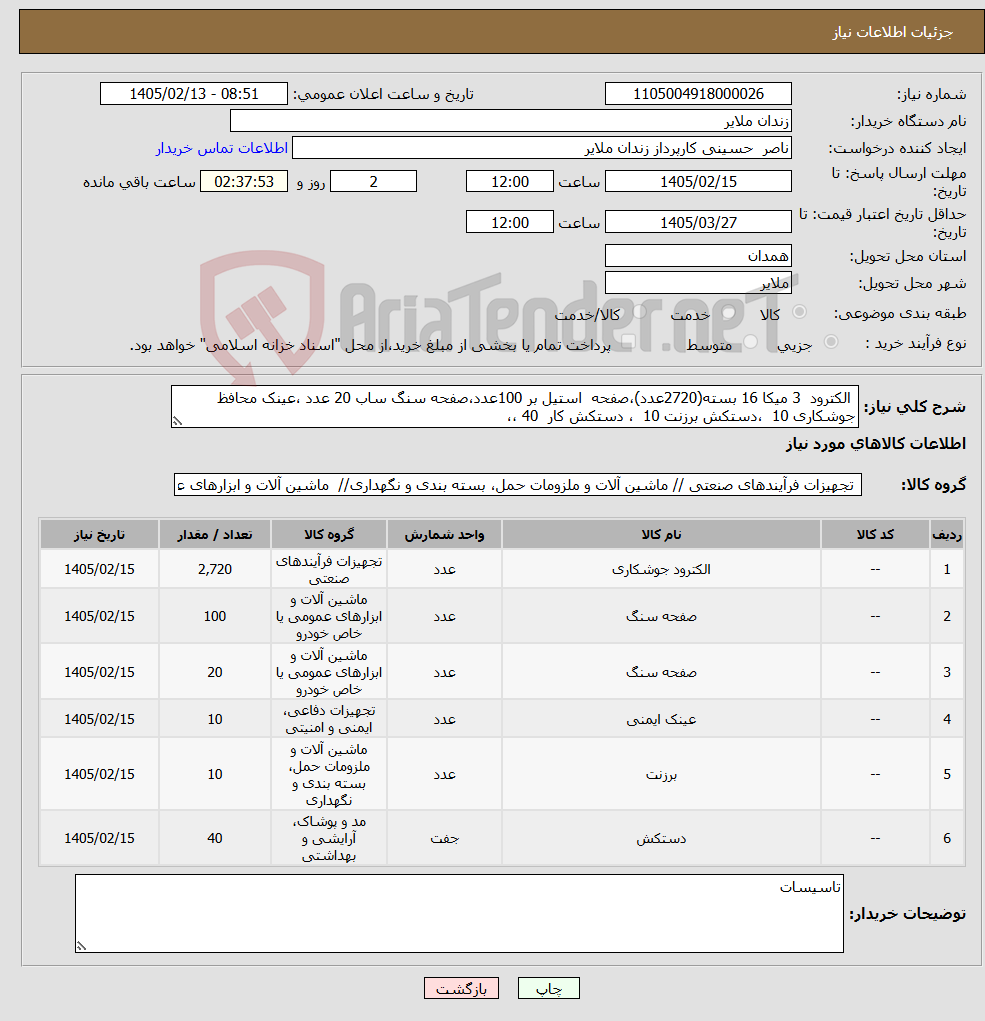Click the الکترود جوشکاری item cell
The height and width of the screenshot is (1021, 985).
[x=661, y=569]
